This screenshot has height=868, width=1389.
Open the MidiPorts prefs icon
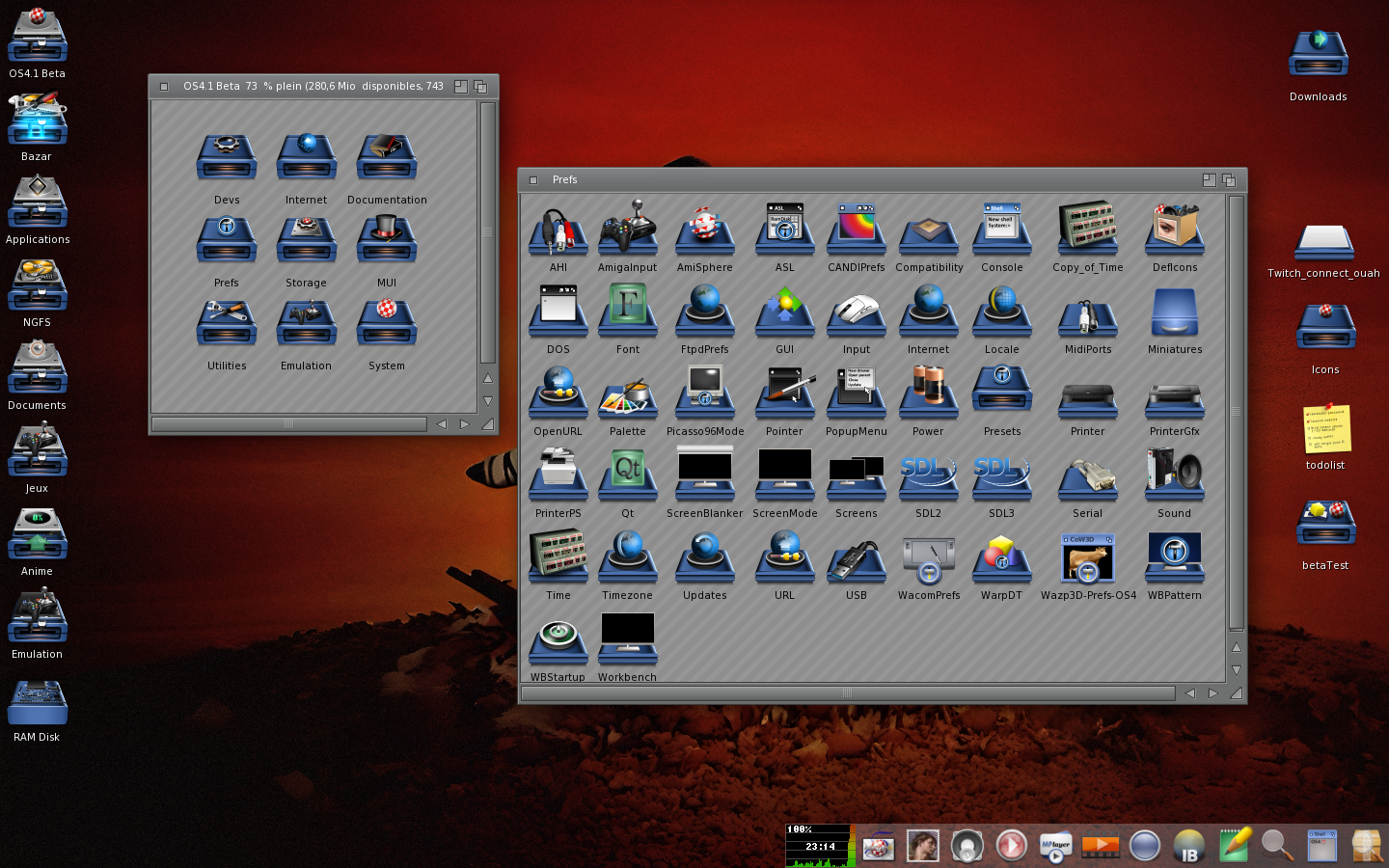coord(1087,316)
